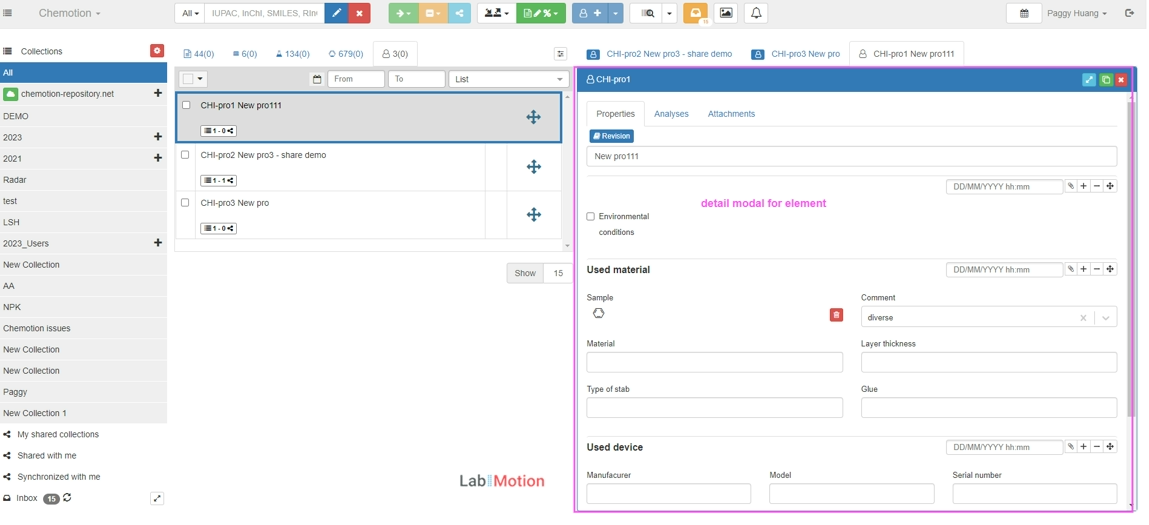
Task: Switch to the Analyses tab
Action: (x=671, y=114)
